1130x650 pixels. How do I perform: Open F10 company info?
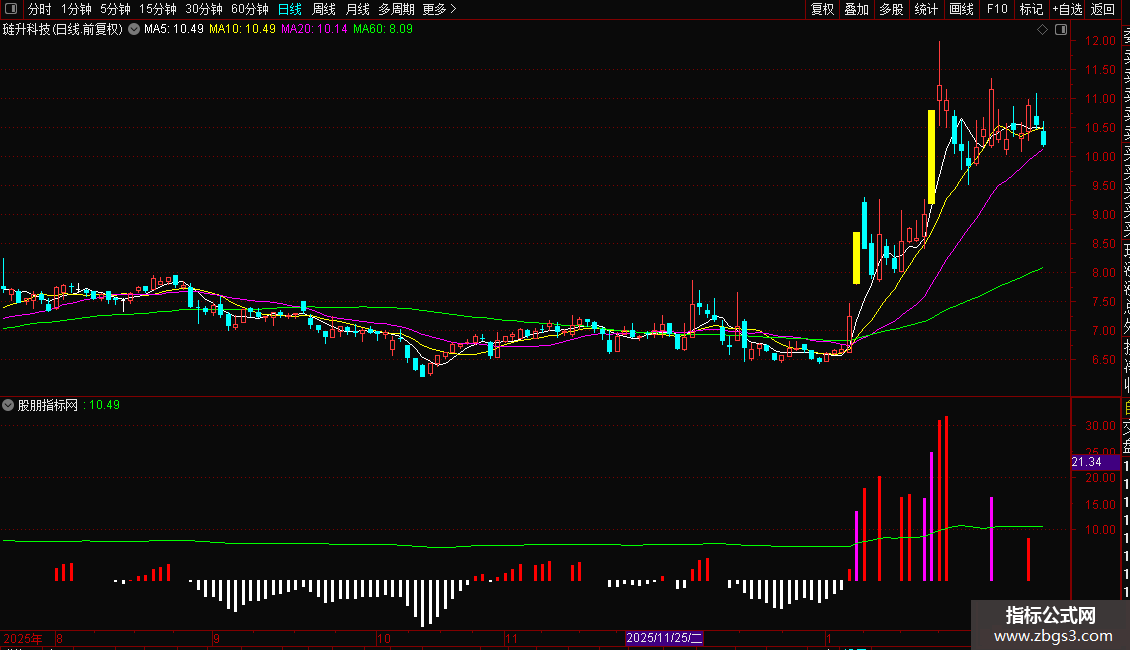(997, 9)
